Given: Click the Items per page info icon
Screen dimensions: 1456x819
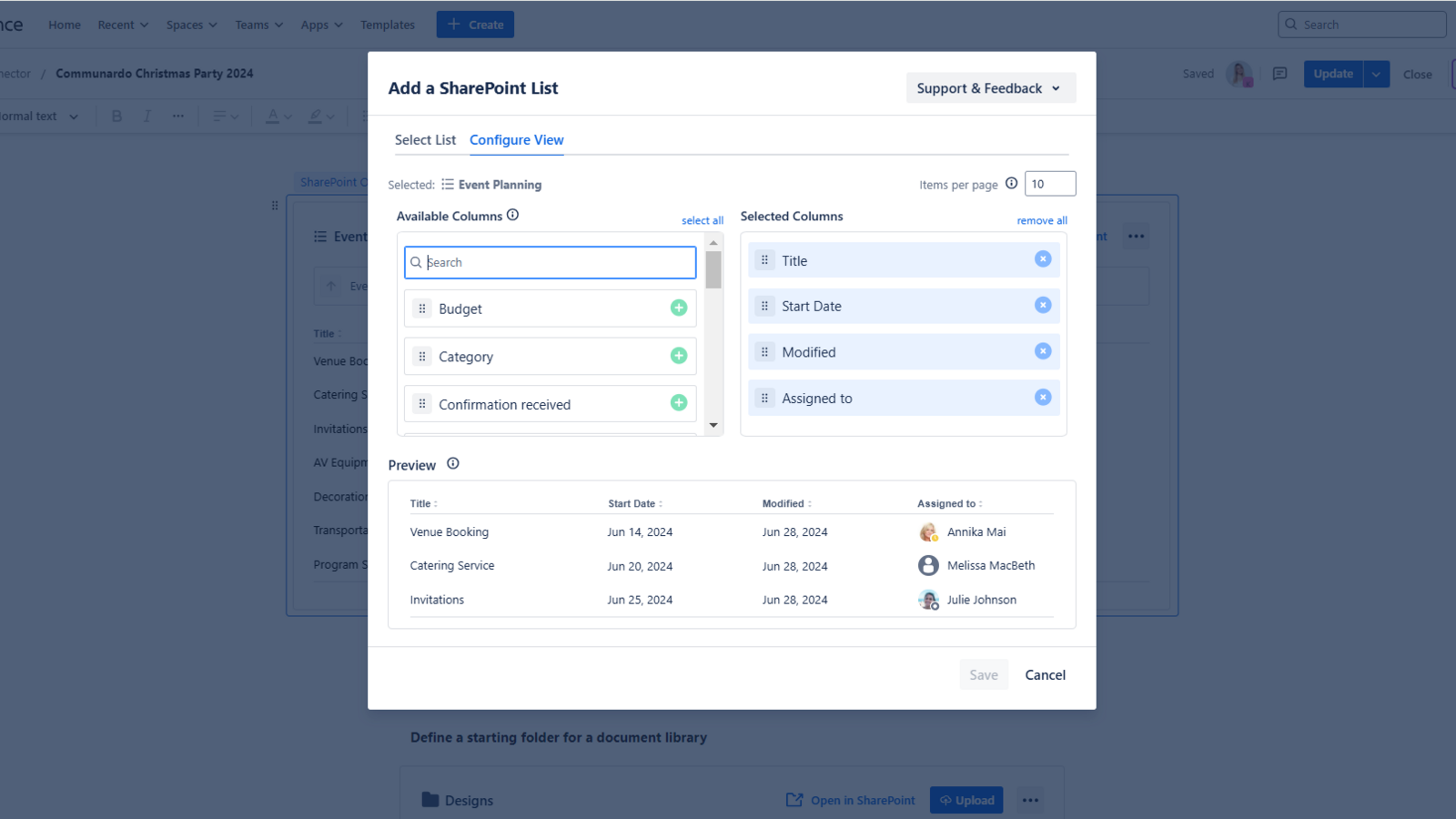Looking at the screenshot, I should (x=1011, y=183).
